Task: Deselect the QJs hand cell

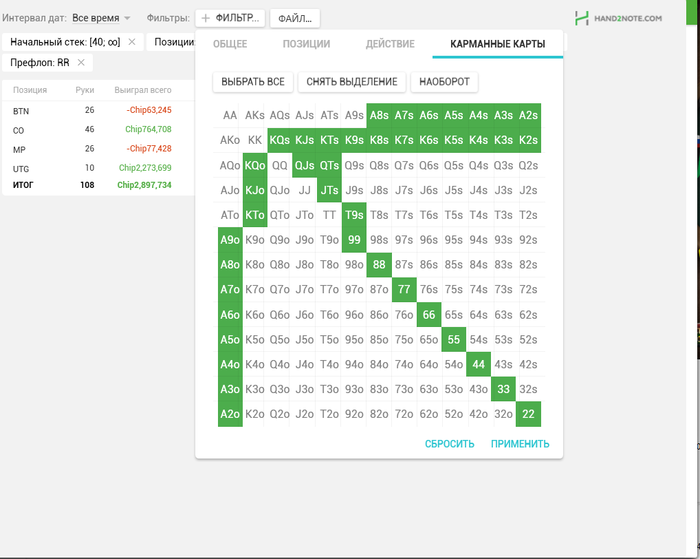Action: 304,165
